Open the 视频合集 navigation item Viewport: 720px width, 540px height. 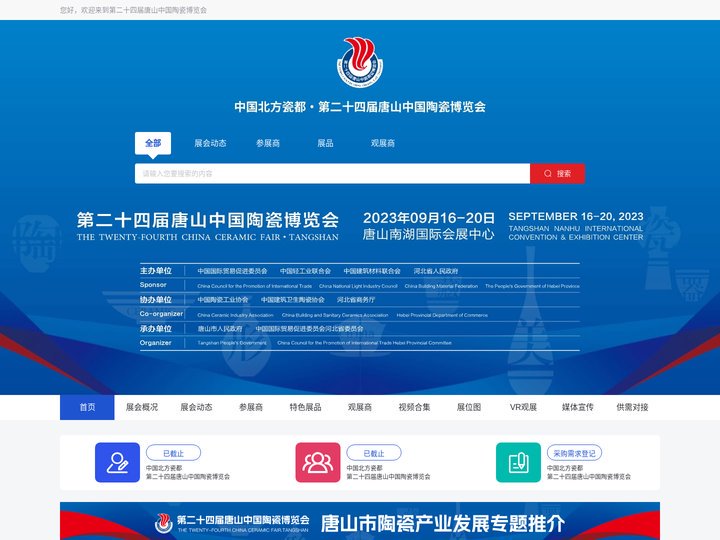coord(414,407)
